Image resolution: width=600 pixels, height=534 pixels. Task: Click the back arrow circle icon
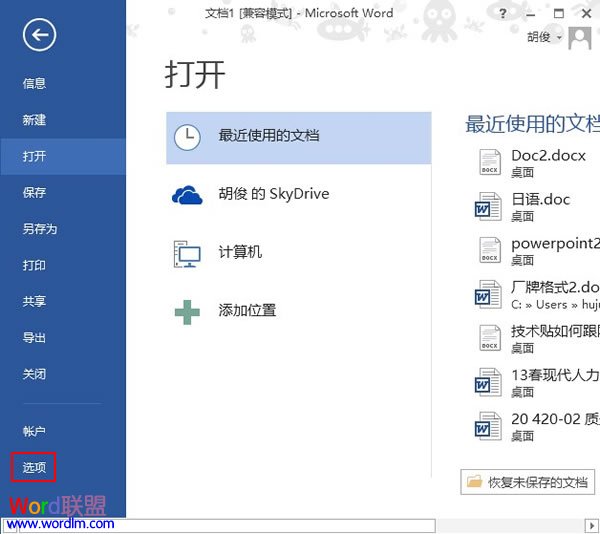pos(39,36)
